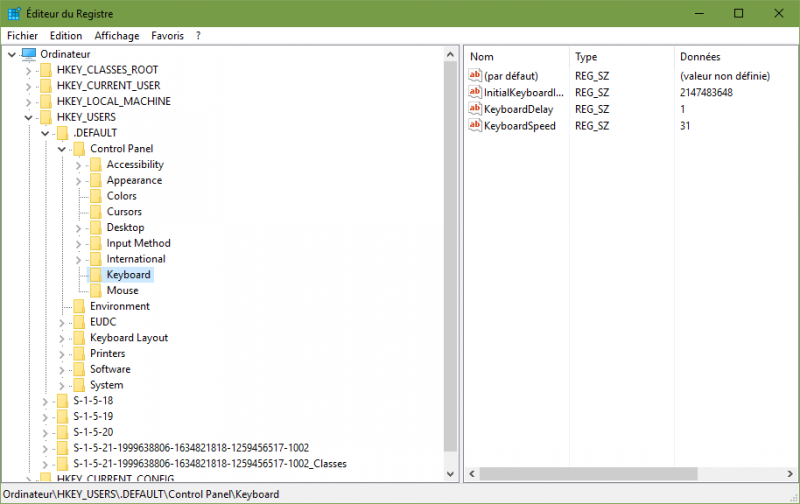Expand the Keyboard Layout key
The width and height of the screenshot is (800, 504).
pyautogui.click(x=62, y=339)
